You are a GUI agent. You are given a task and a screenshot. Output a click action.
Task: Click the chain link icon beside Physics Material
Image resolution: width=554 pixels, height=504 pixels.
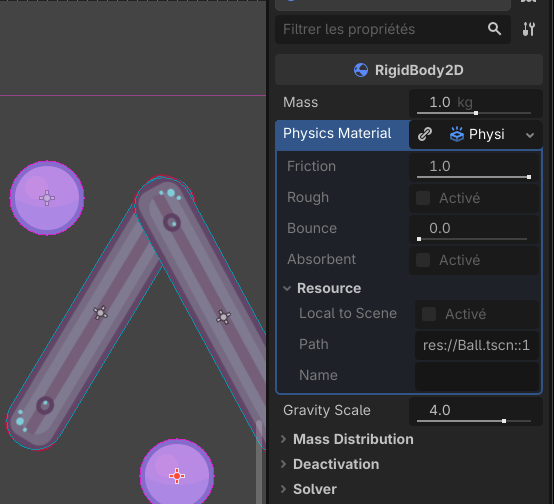425,134
